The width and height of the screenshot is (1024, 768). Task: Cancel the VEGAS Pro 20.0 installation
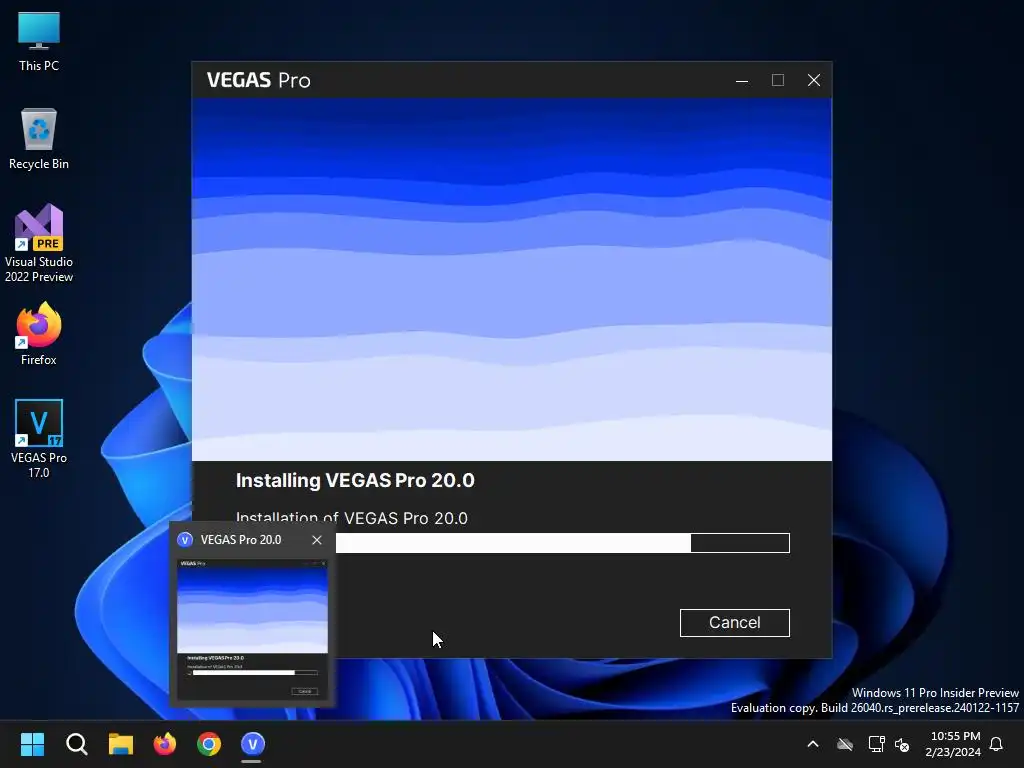[734, 622]
